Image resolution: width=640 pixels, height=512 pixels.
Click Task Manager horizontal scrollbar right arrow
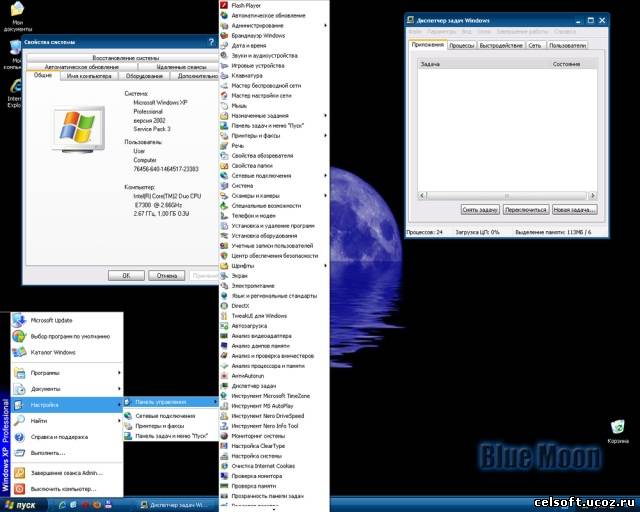click(x=593, y=196)
